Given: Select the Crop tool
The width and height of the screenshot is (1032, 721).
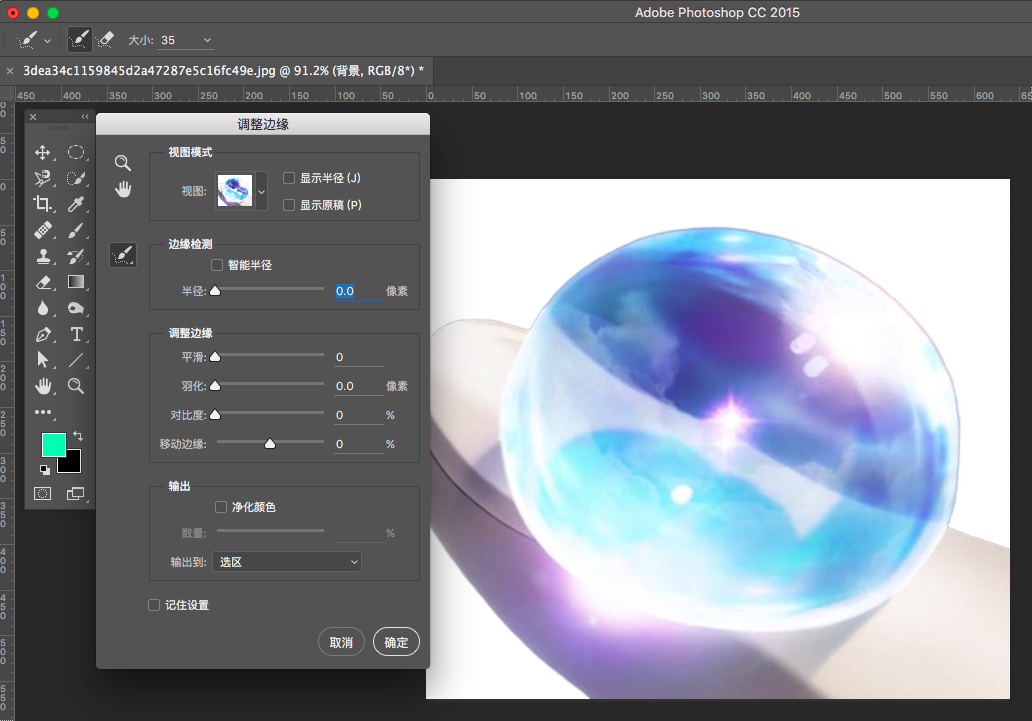Looking at the screenshot, I should [x=43, y=204].
